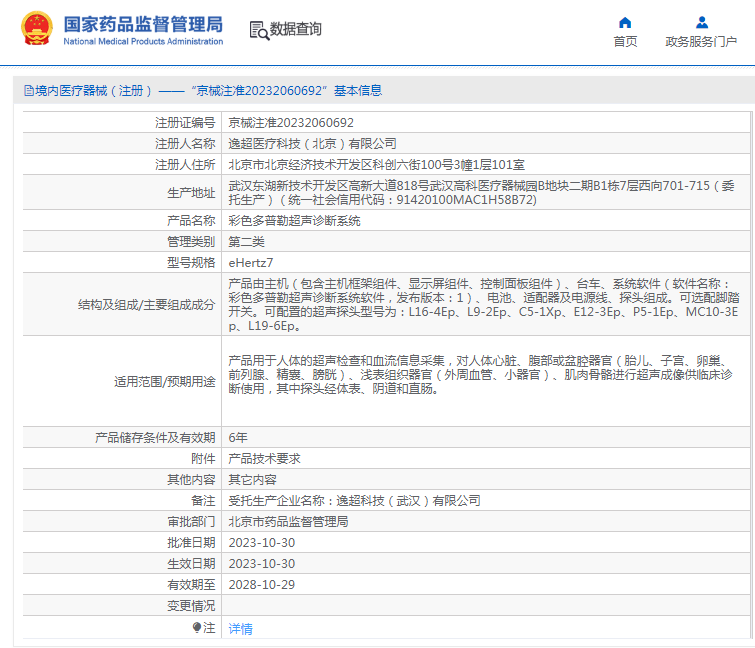This screenshot has height=648, width=755.
Task: Click the lightbulb icon beside 注
Action: [x=196, y=627]
